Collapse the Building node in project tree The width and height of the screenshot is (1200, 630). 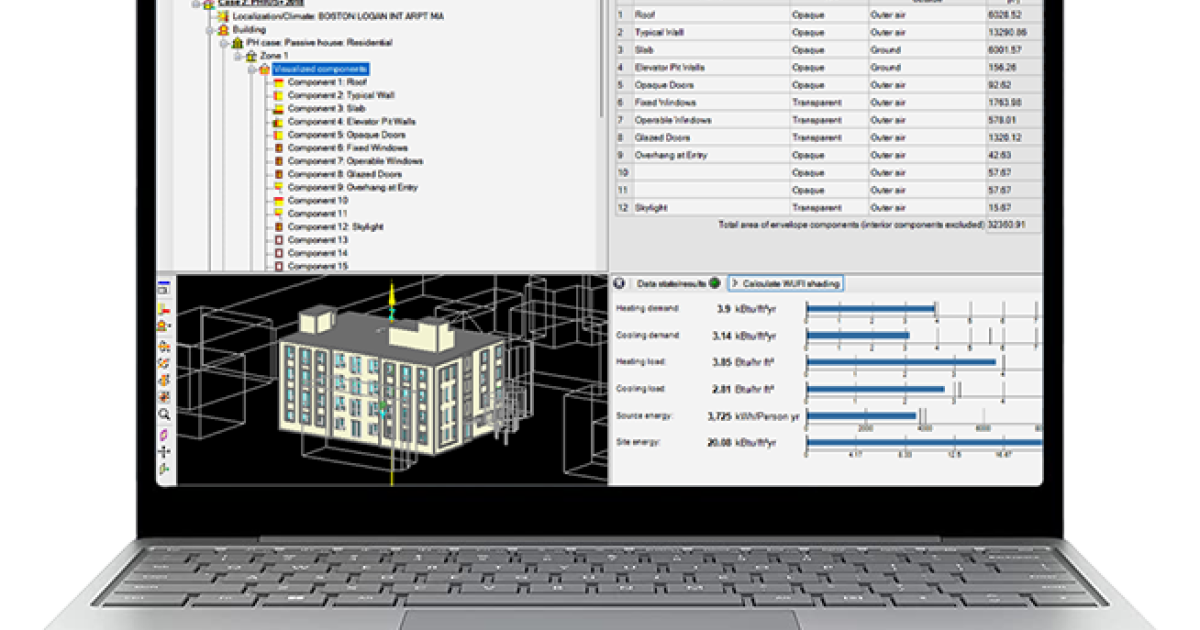(211, 30)
